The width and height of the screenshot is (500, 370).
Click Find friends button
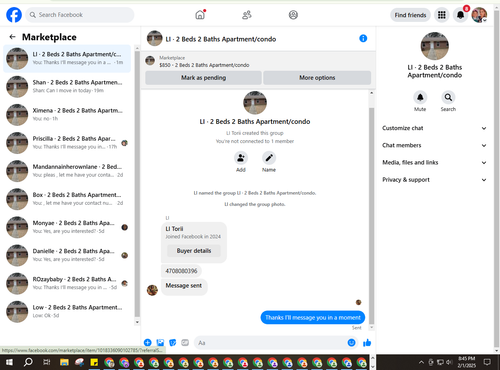[410, 15]
